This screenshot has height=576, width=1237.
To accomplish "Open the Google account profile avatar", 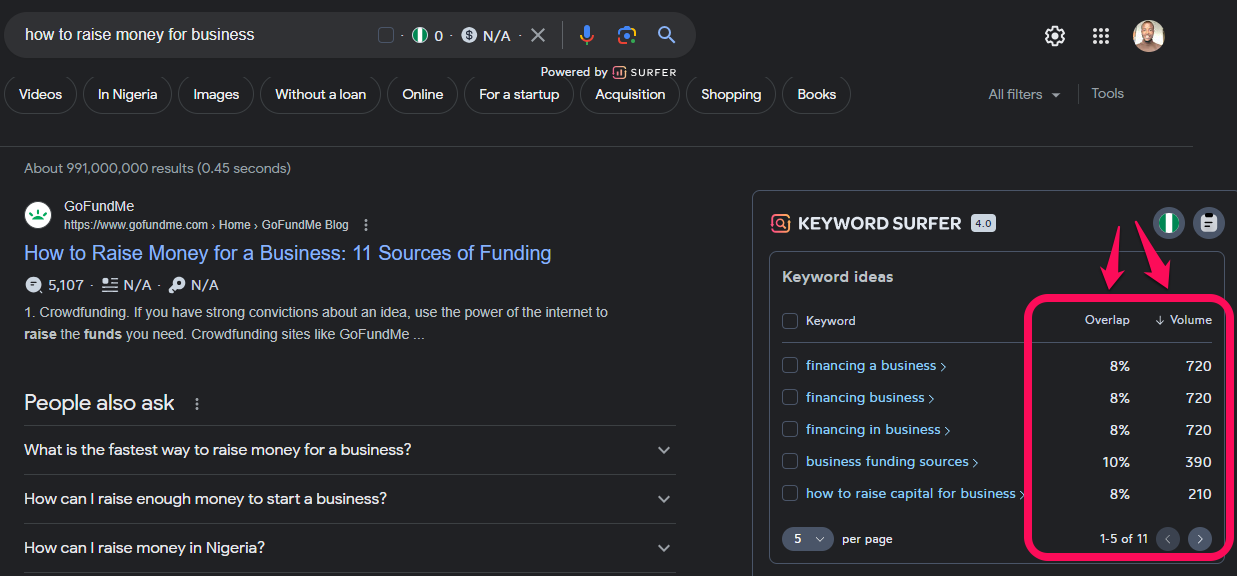I will tap(1148, 36).
